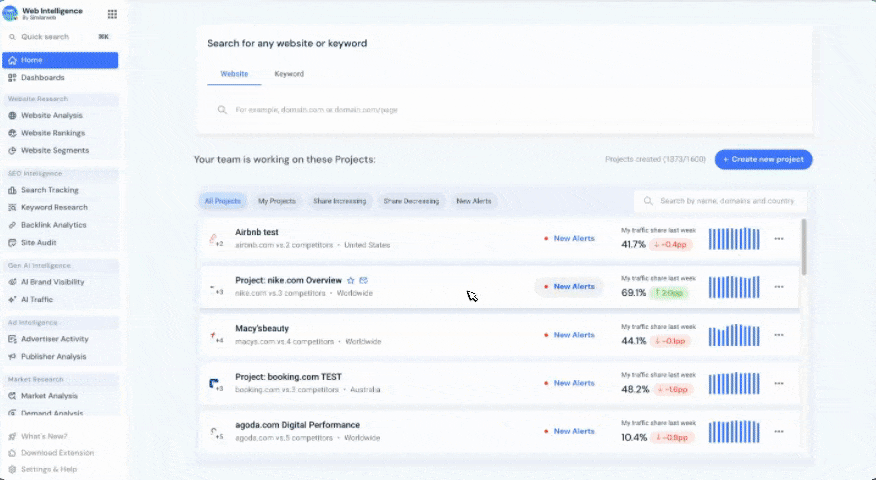876x480 pixels.
Task: Open Settings & Help gear icon
Action: (x=12, y=469)
